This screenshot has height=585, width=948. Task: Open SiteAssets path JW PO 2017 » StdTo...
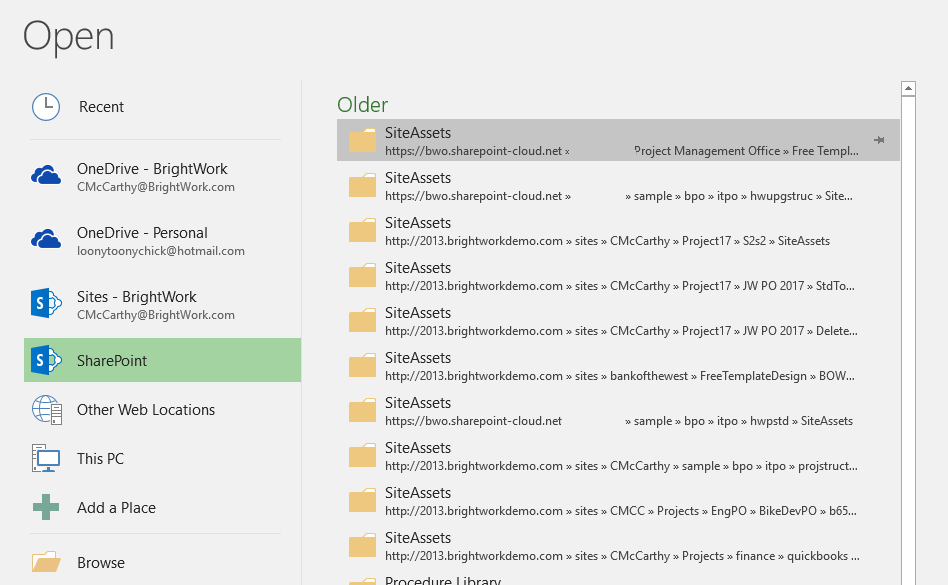(x=618, y=276)
